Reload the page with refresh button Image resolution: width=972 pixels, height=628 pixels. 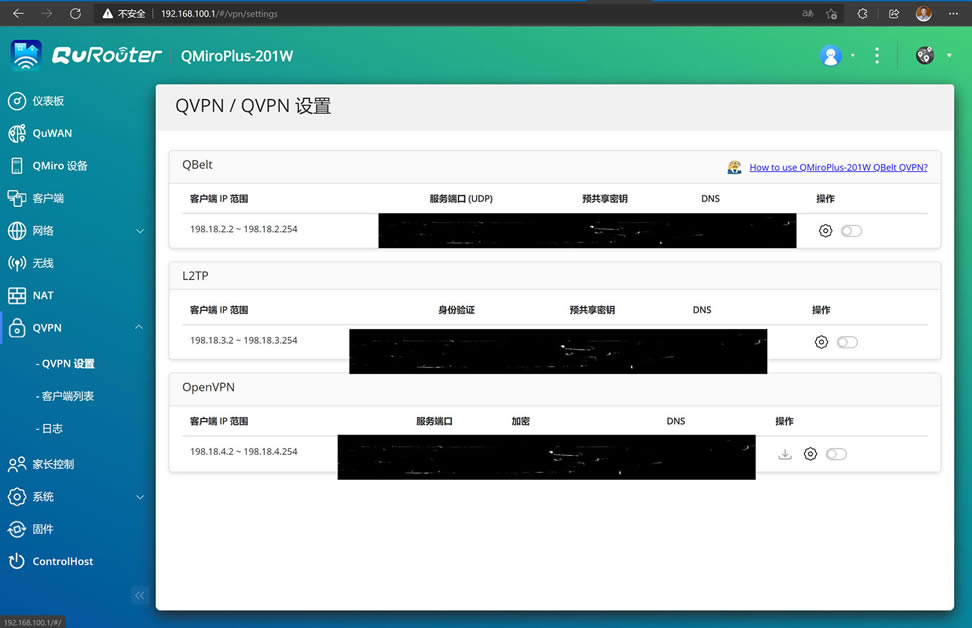75,14
